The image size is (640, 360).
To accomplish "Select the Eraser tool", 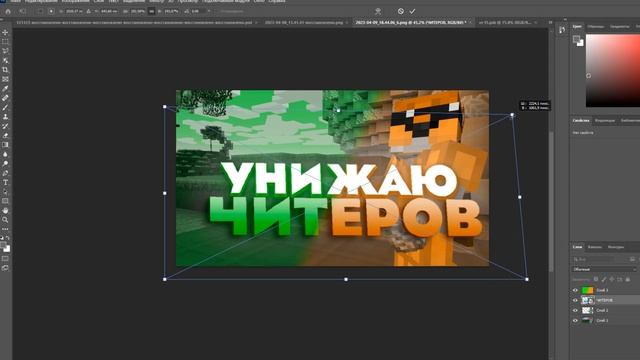I will [x=5, y=136].
